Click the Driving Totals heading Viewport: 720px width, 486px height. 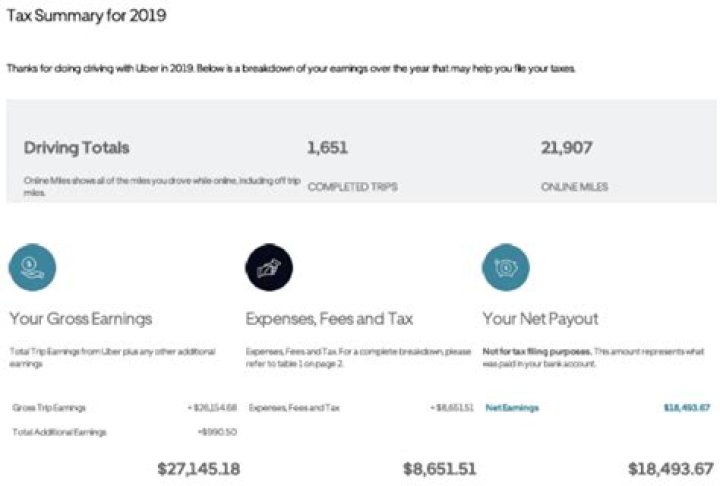point(76,148)
